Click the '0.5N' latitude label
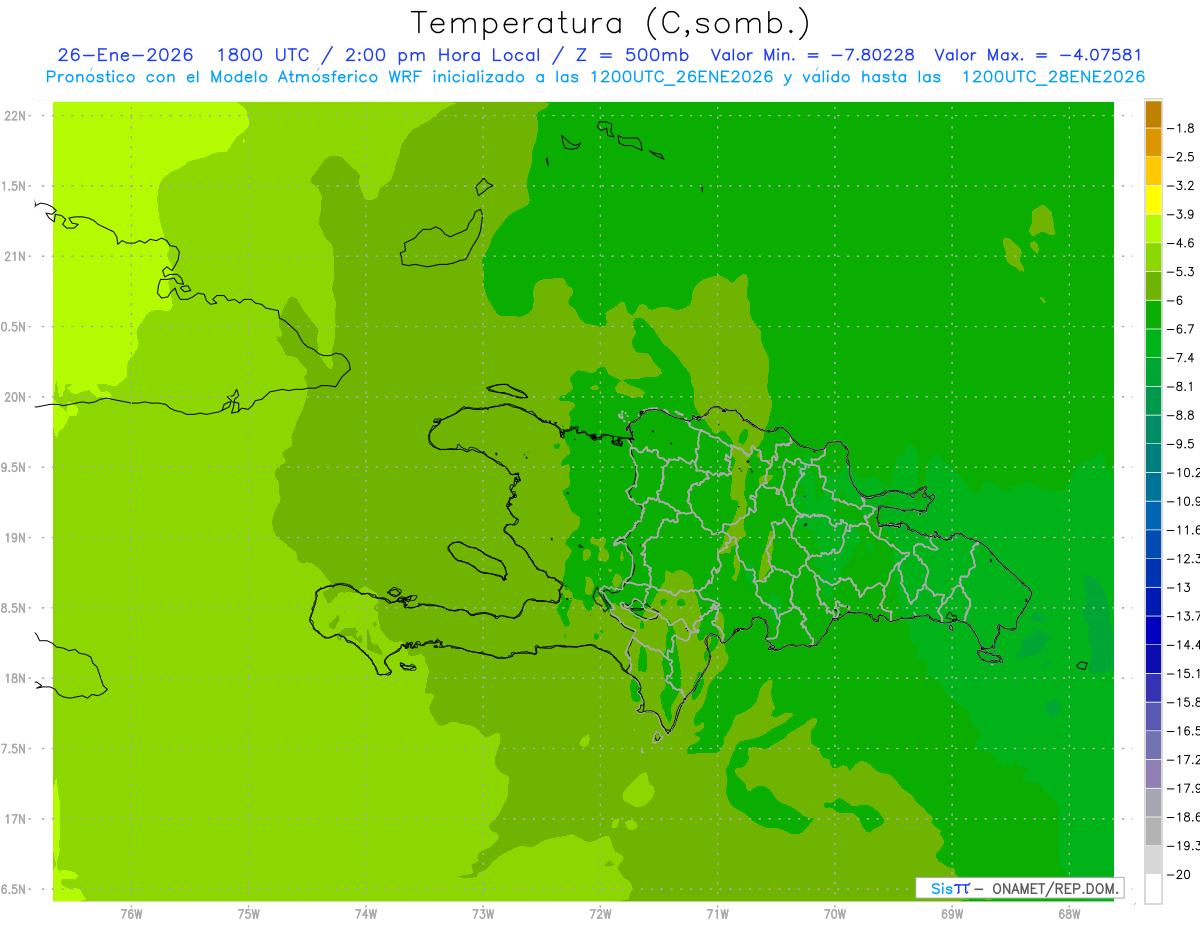The height and width of the screenshot is (927, 1200). click(15, 327)
